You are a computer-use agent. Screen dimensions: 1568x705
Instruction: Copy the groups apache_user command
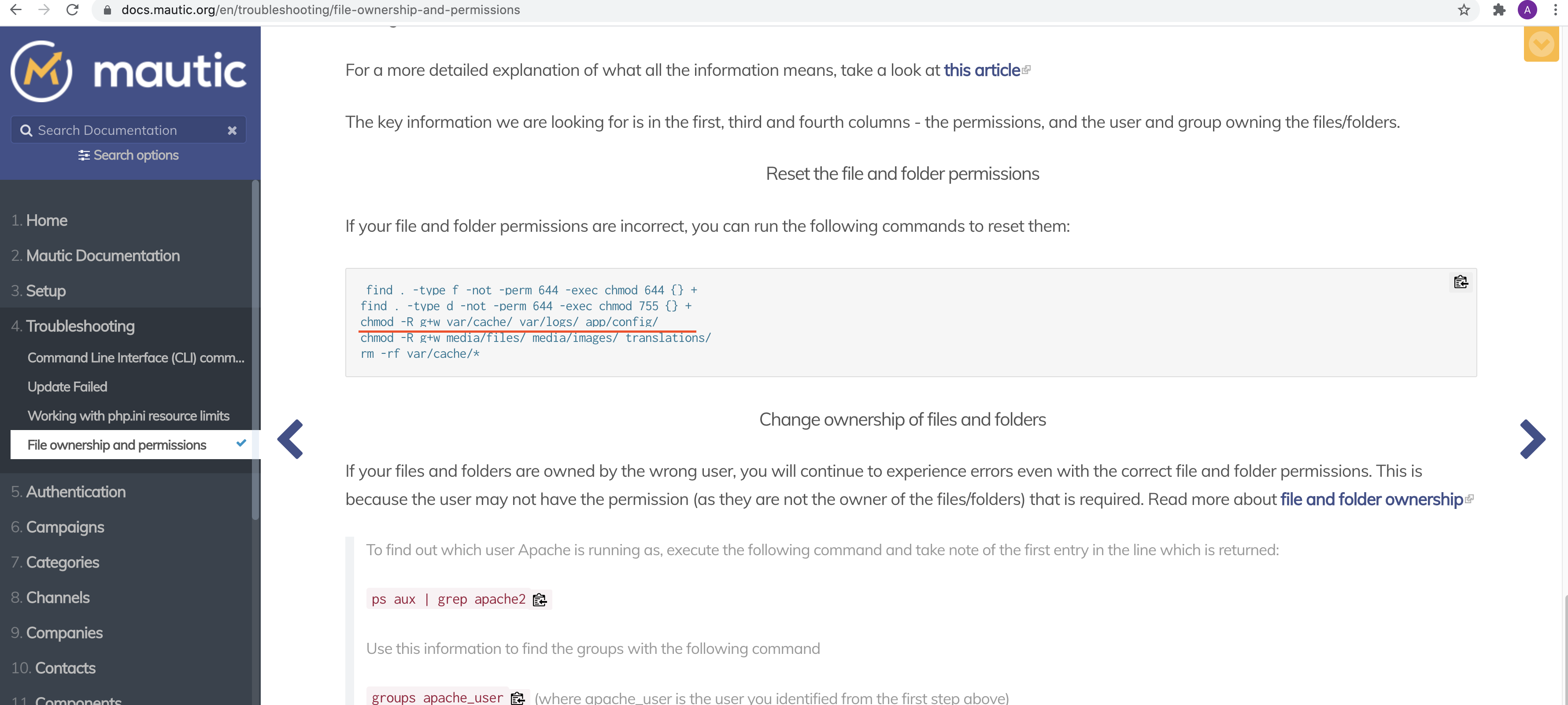coord(518,698)
